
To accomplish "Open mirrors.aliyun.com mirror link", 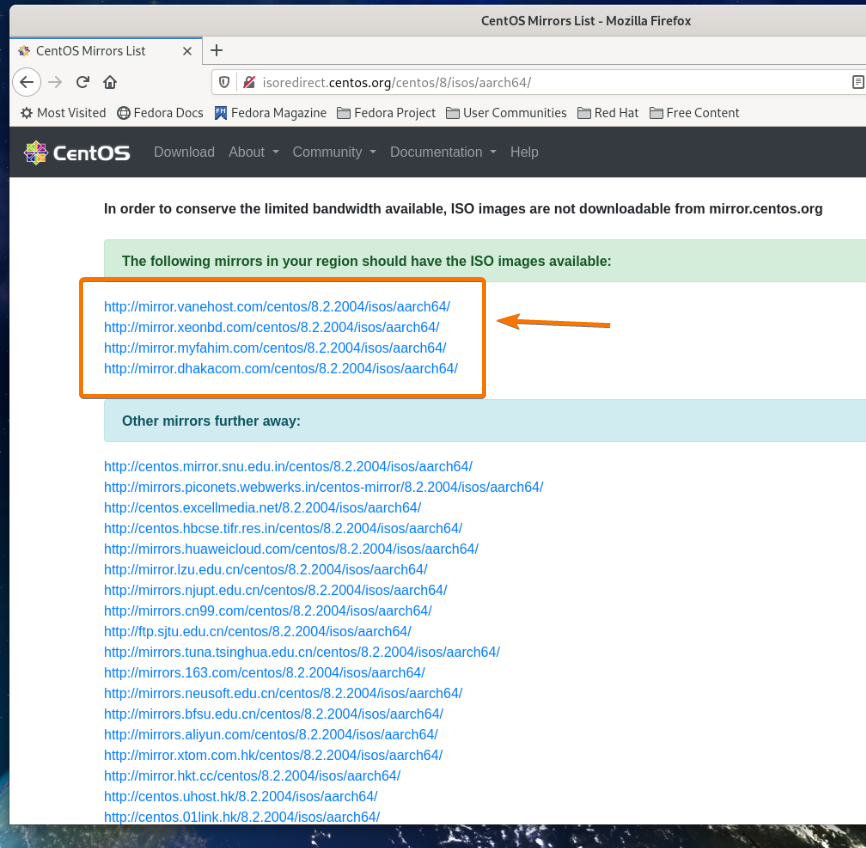I will [271, 735].
